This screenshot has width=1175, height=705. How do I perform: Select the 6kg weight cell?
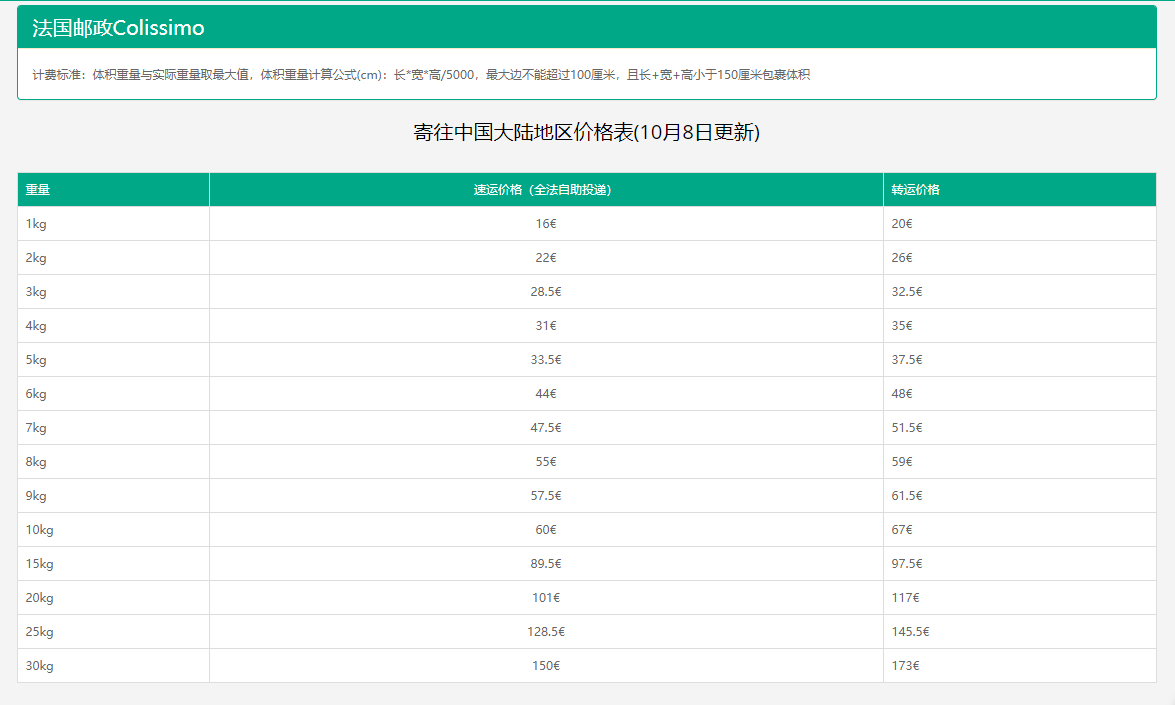point(113,393)
